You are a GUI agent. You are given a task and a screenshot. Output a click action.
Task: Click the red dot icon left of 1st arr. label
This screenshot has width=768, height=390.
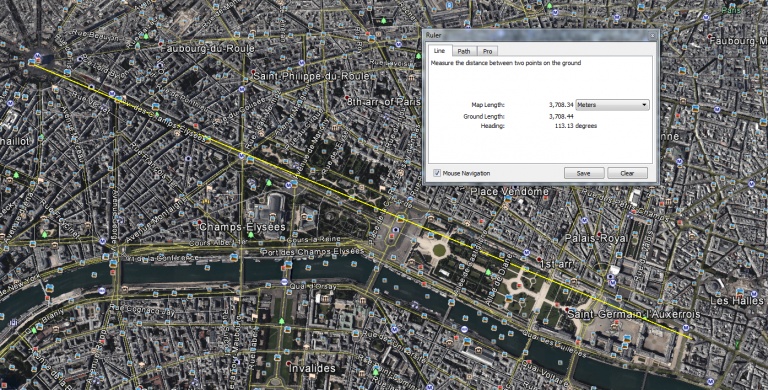coord(539,259)
